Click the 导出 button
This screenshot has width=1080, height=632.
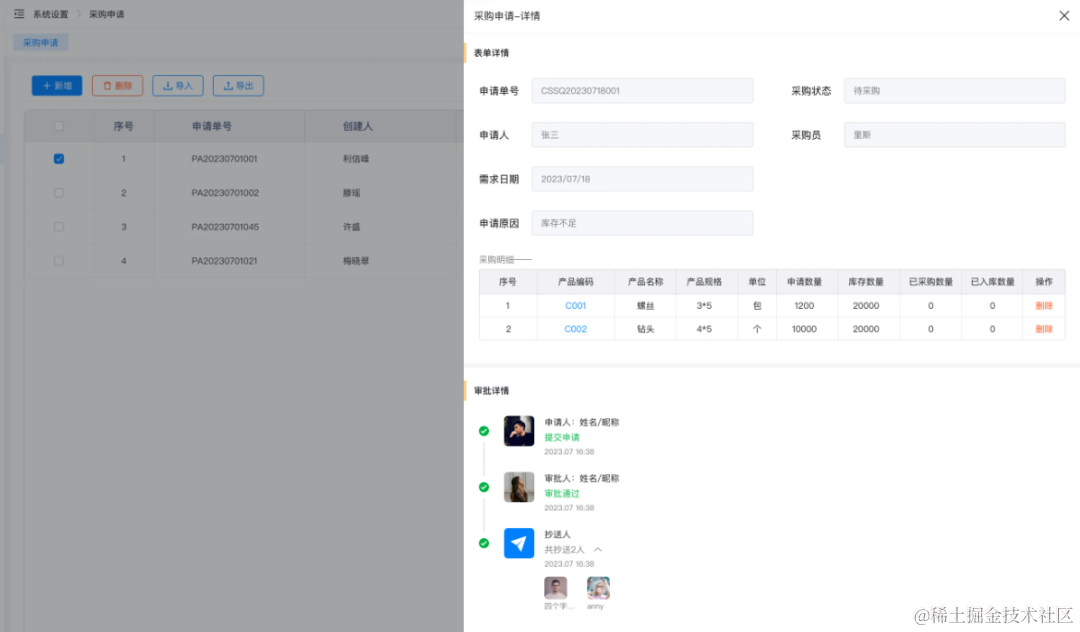click(x=238, y=85)
